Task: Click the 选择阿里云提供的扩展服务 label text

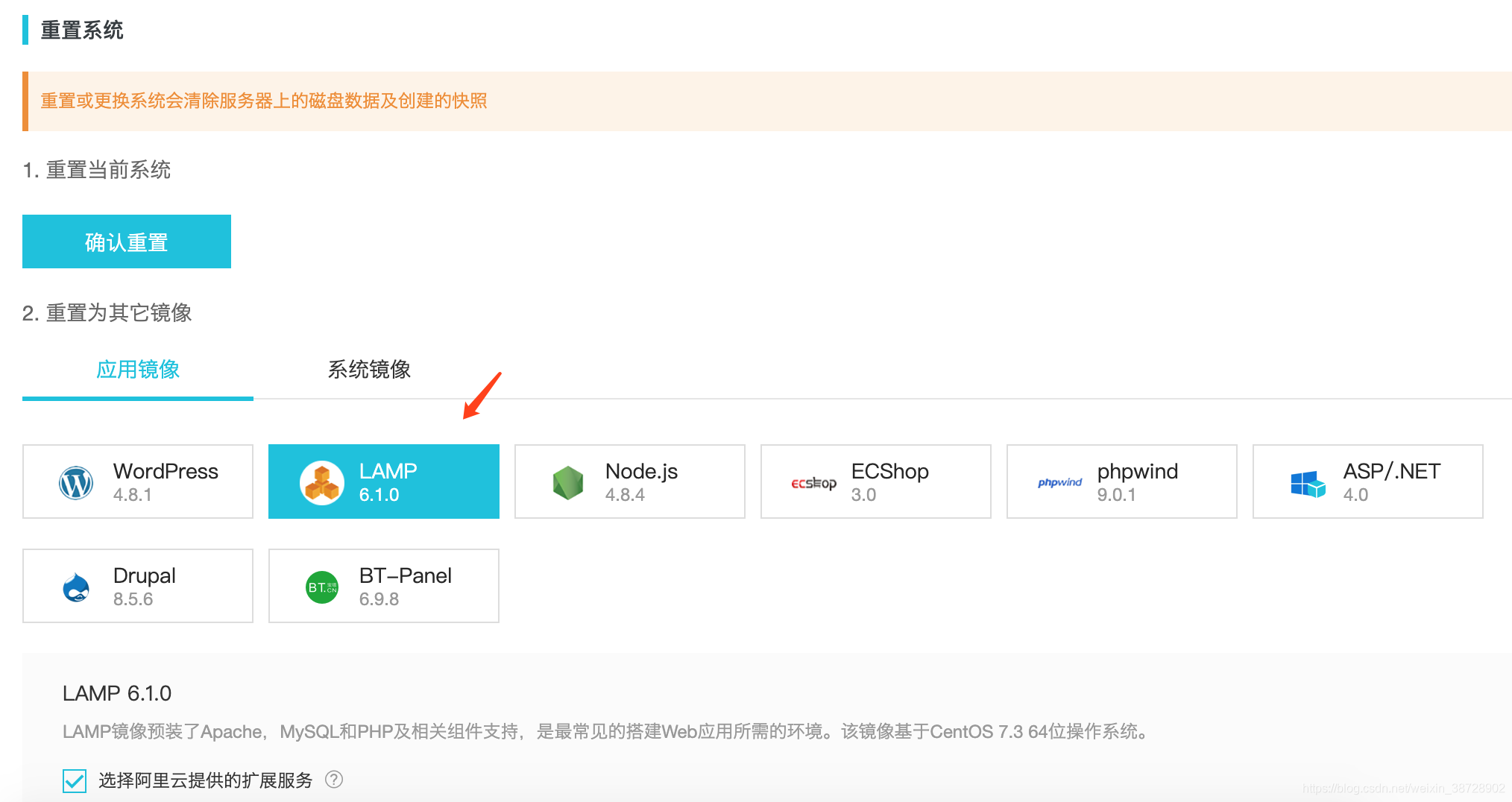Action: tap(205, 780)
